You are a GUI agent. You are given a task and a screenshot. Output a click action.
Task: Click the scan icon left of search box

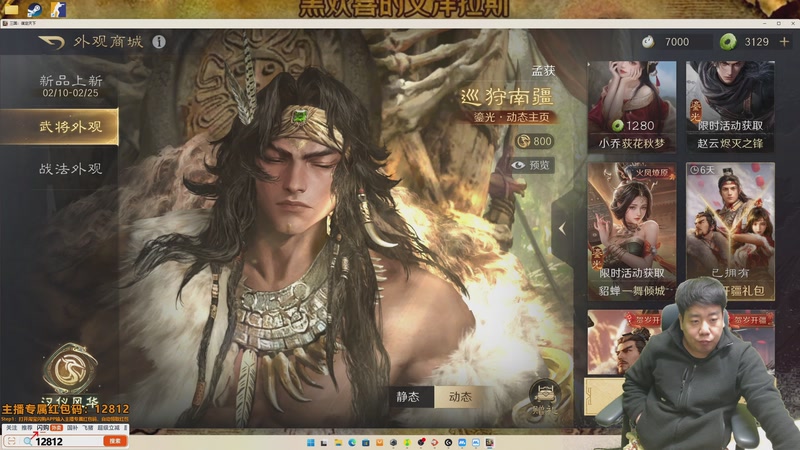click(11, 441)
